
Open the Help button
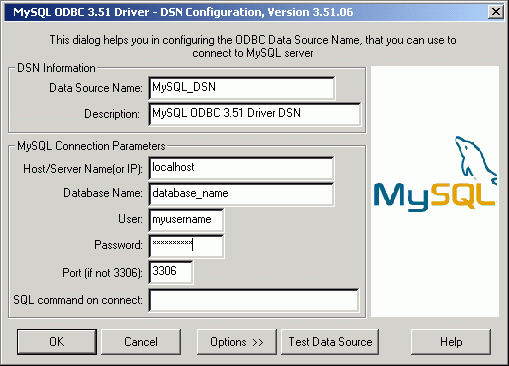pos(451,342)
